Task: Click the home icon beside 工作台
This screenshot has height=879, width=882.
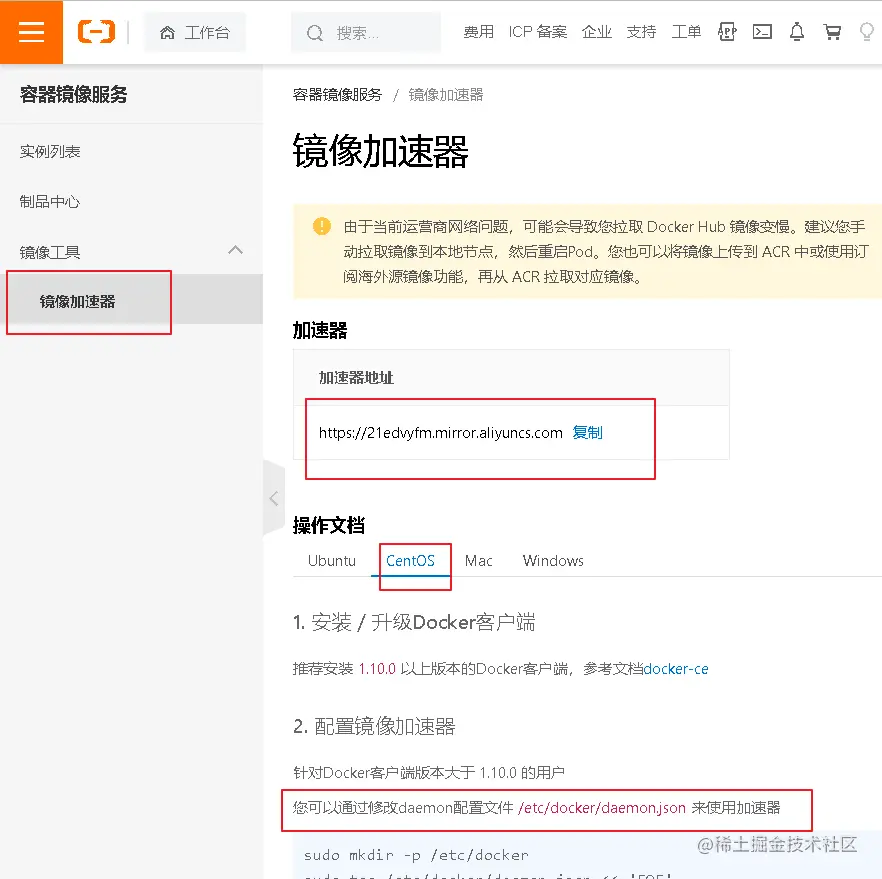Action: point(167,33)
